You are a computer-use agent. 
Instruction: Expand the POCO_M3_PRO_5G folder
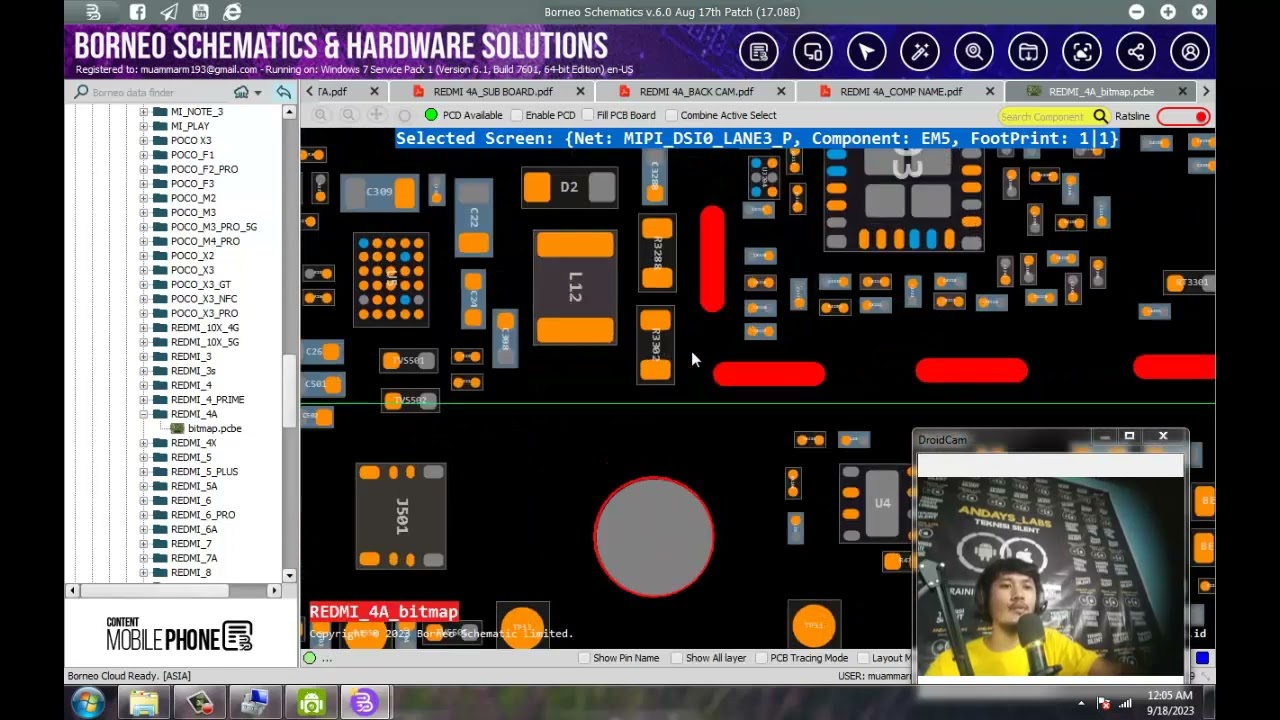[144, 227]
